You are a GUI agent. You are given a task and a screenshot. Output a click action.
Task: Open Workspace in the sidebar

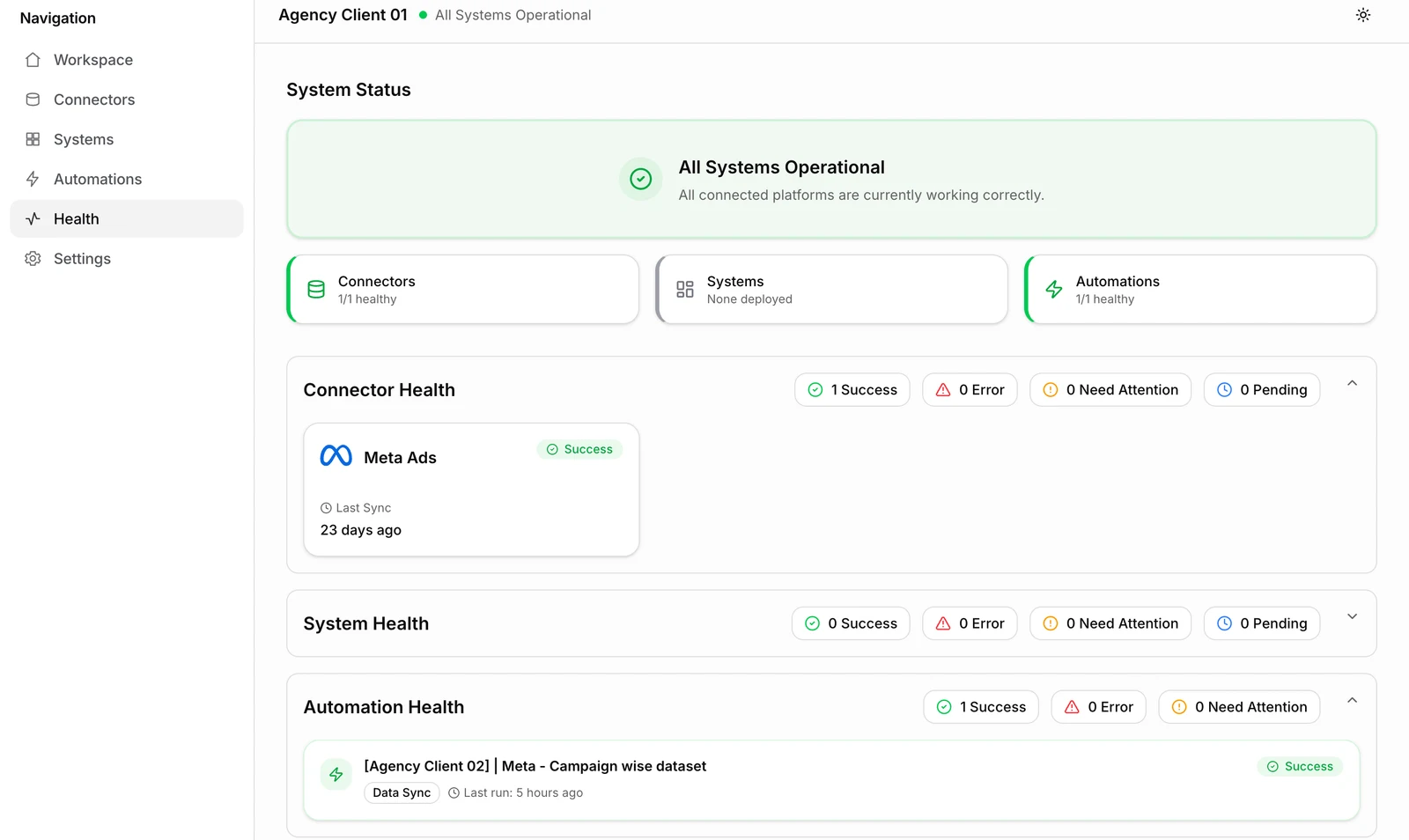tap(127, 60)
